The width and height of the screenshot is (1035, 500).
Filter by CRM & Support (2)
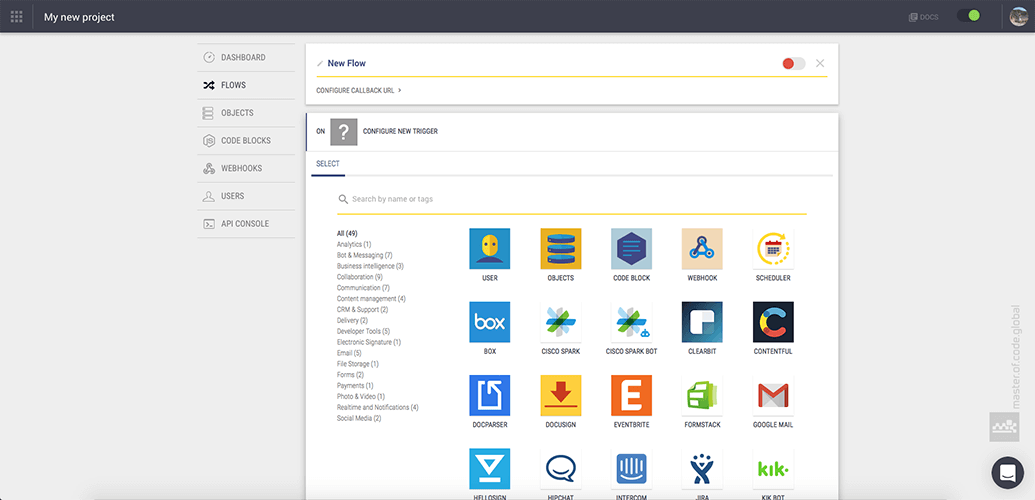pyautogui.click(x=362, y=310)
